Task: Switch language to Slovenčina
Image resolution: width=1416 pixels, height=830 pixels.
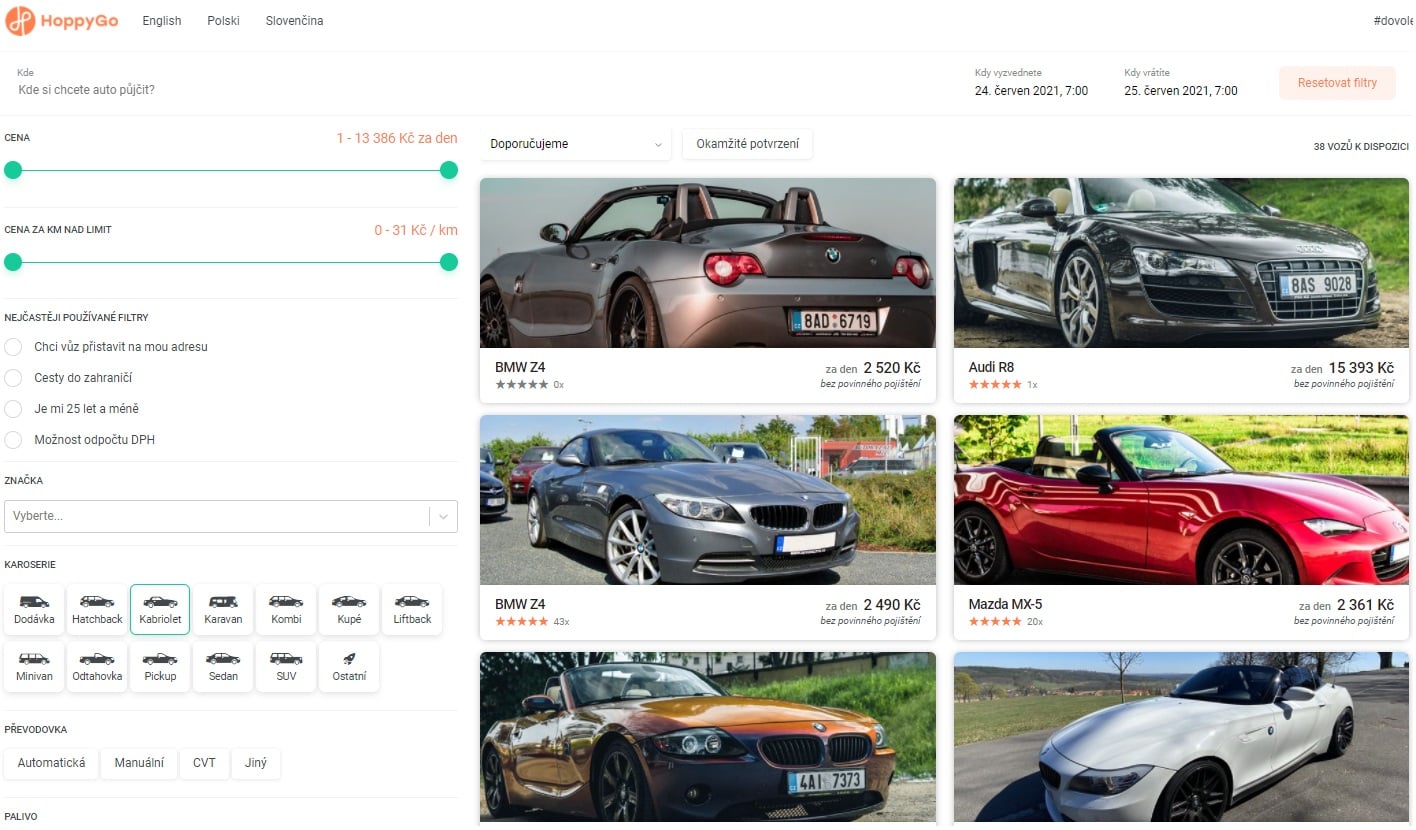Action: (x=295, y=21)
